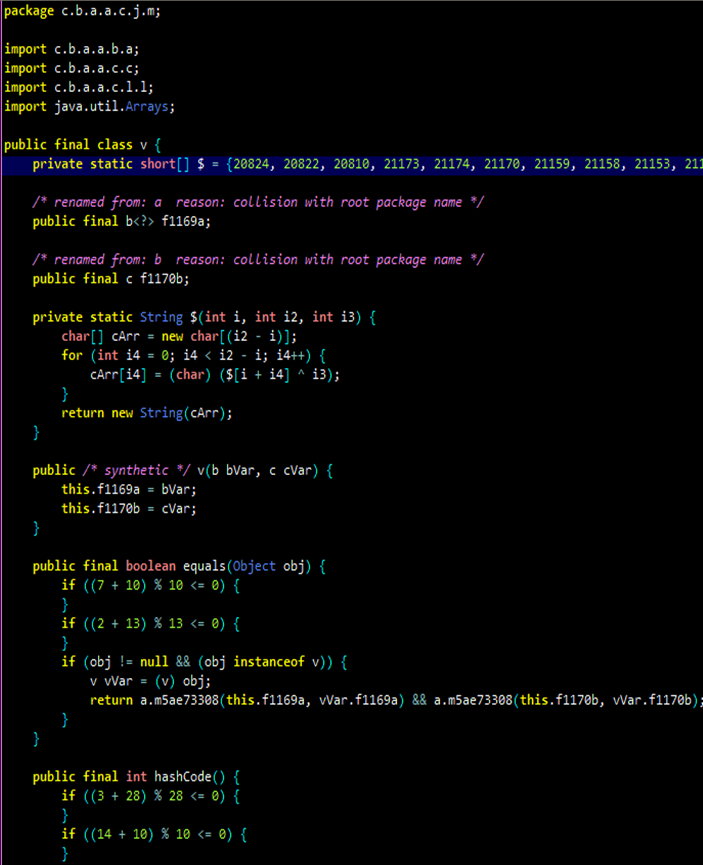Click the field declaration f1169a
The image size is (703, 865).
point(122,222)
